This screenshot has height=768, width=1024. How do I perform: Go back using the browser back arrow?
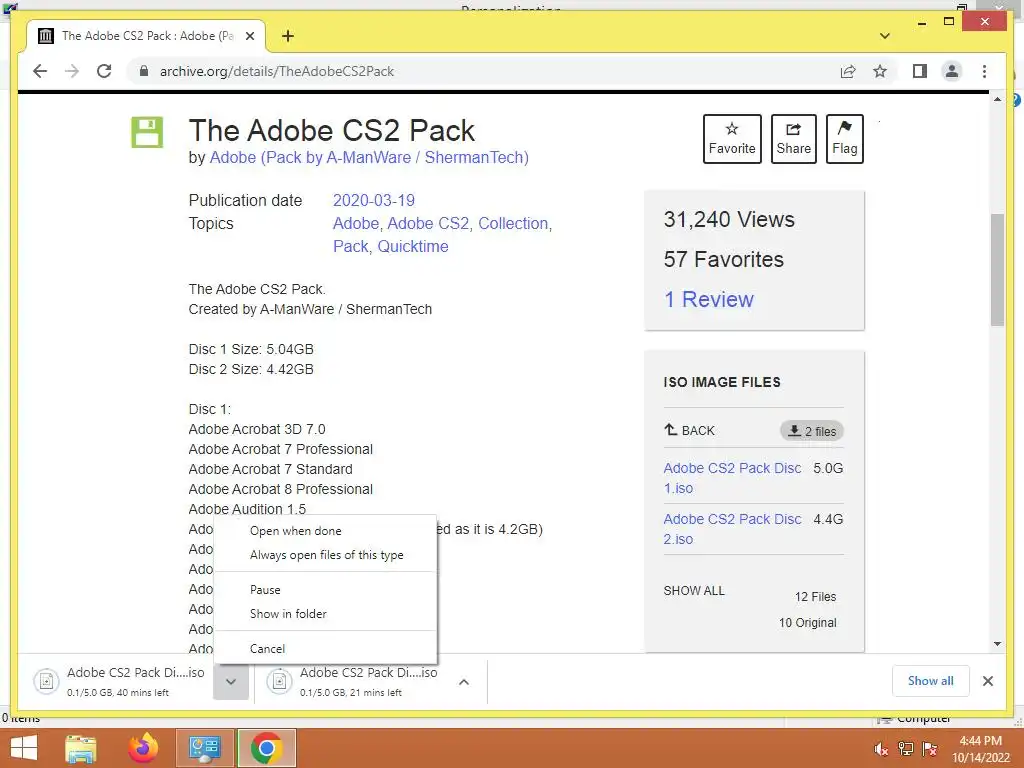click(40, 71)
